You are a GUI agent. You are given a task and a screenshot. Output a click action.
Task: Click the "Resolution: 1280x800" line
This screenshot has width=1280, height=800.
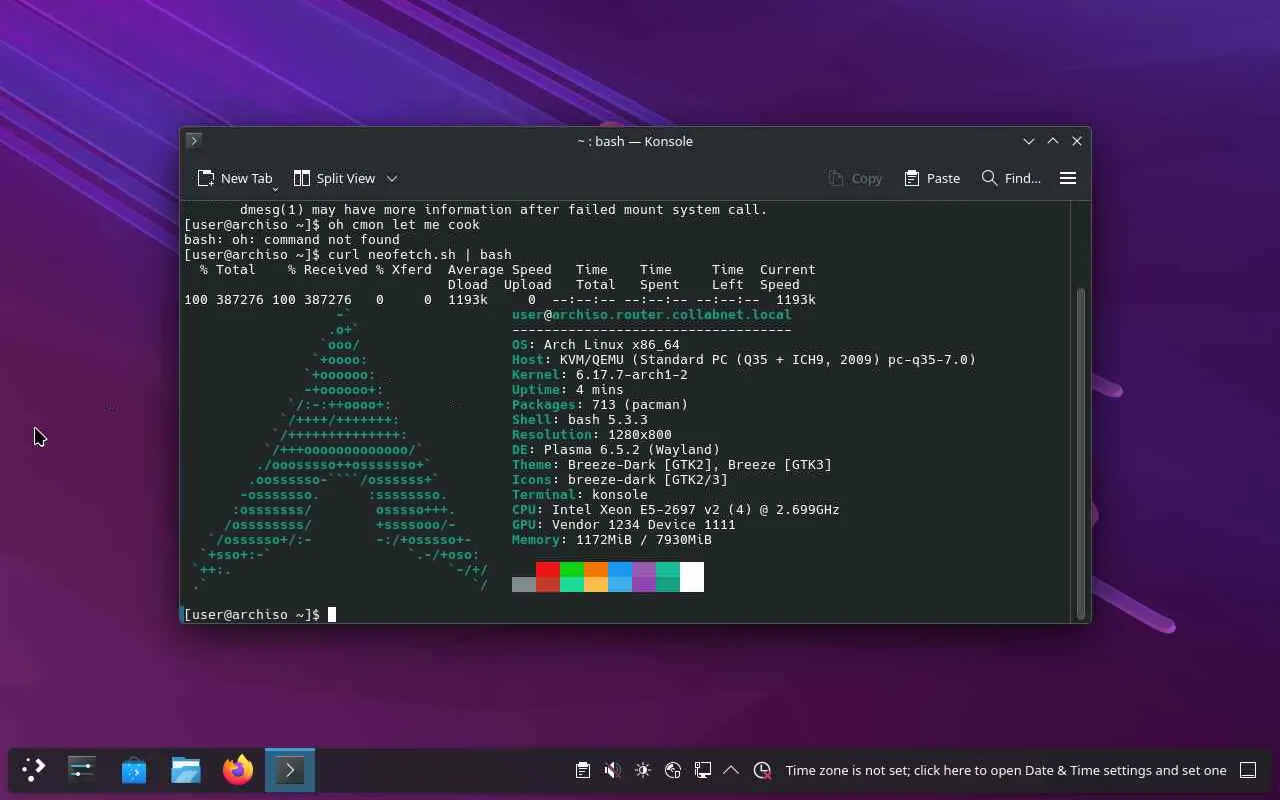[592, 435]
